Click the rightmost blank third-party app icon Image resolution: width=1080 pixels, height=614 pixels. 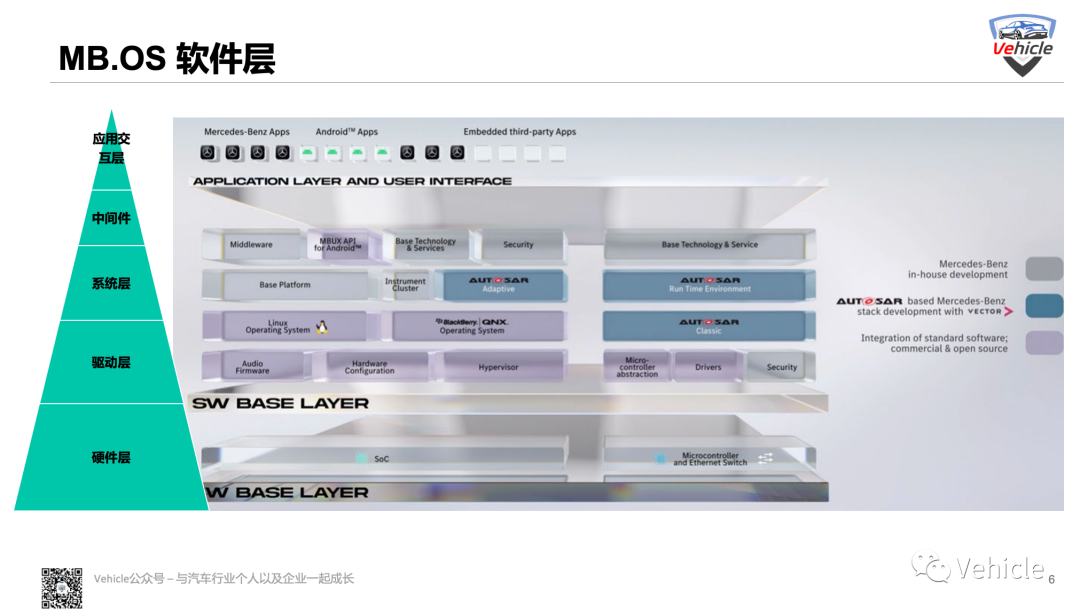557,153
